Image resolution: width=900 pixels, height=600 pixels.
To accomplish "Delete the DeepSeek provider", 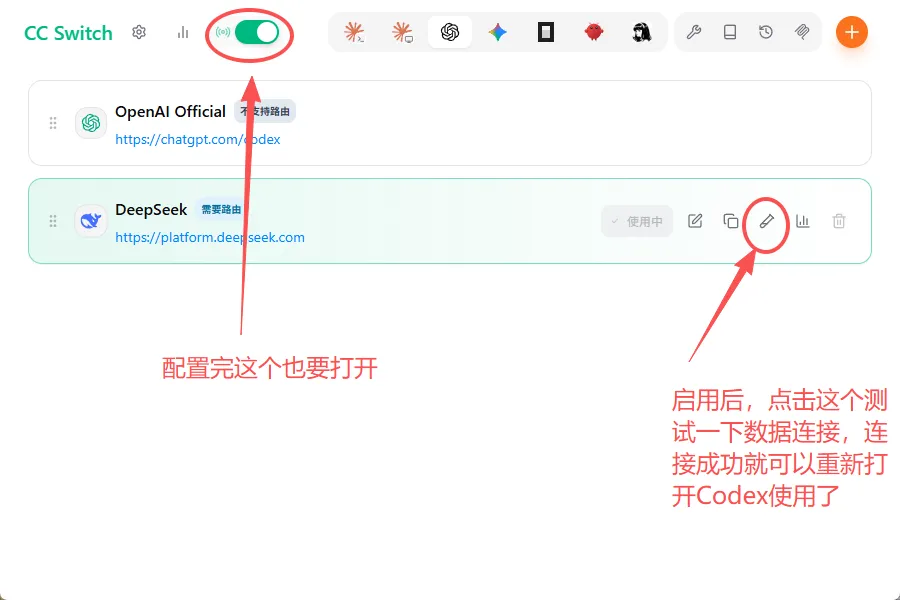I will coord(839,221).
